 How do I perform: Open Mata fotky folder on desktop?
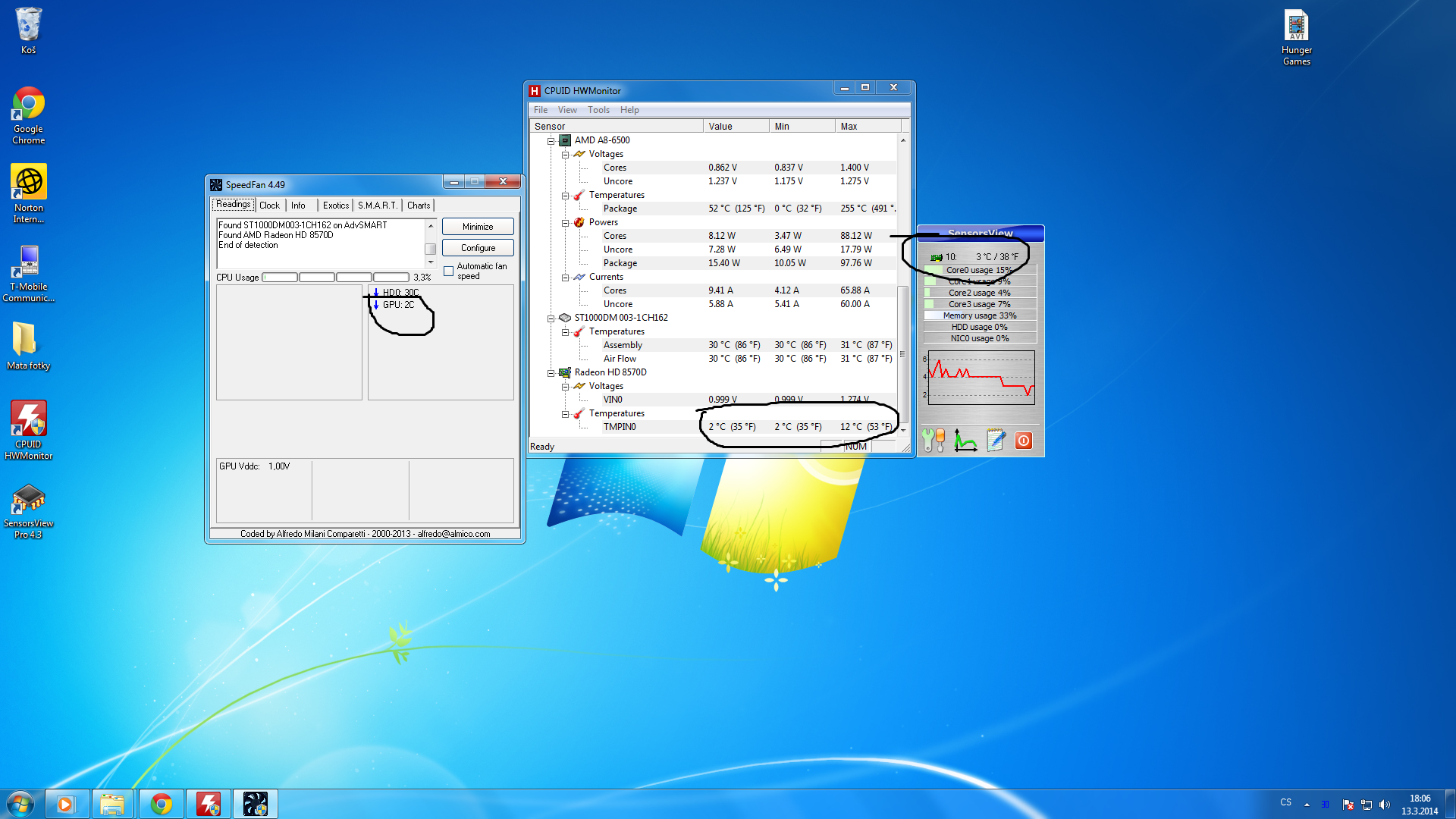tap(28, 346)
